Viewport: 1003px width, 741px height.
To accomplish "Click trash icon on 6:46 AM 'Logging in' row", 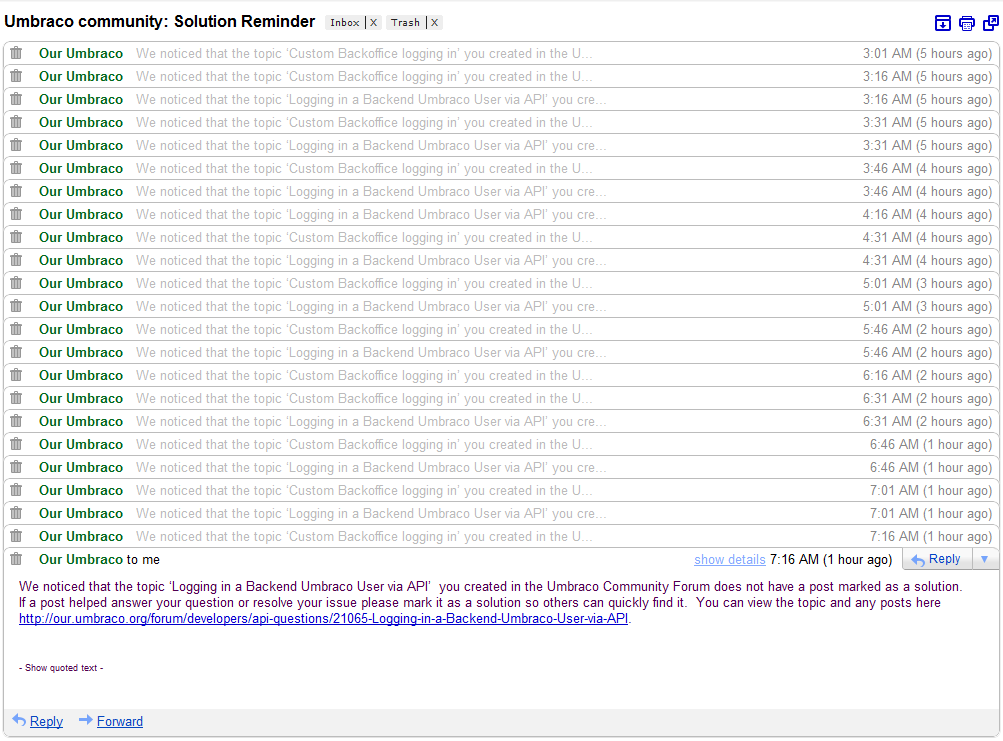I will 16,468.
